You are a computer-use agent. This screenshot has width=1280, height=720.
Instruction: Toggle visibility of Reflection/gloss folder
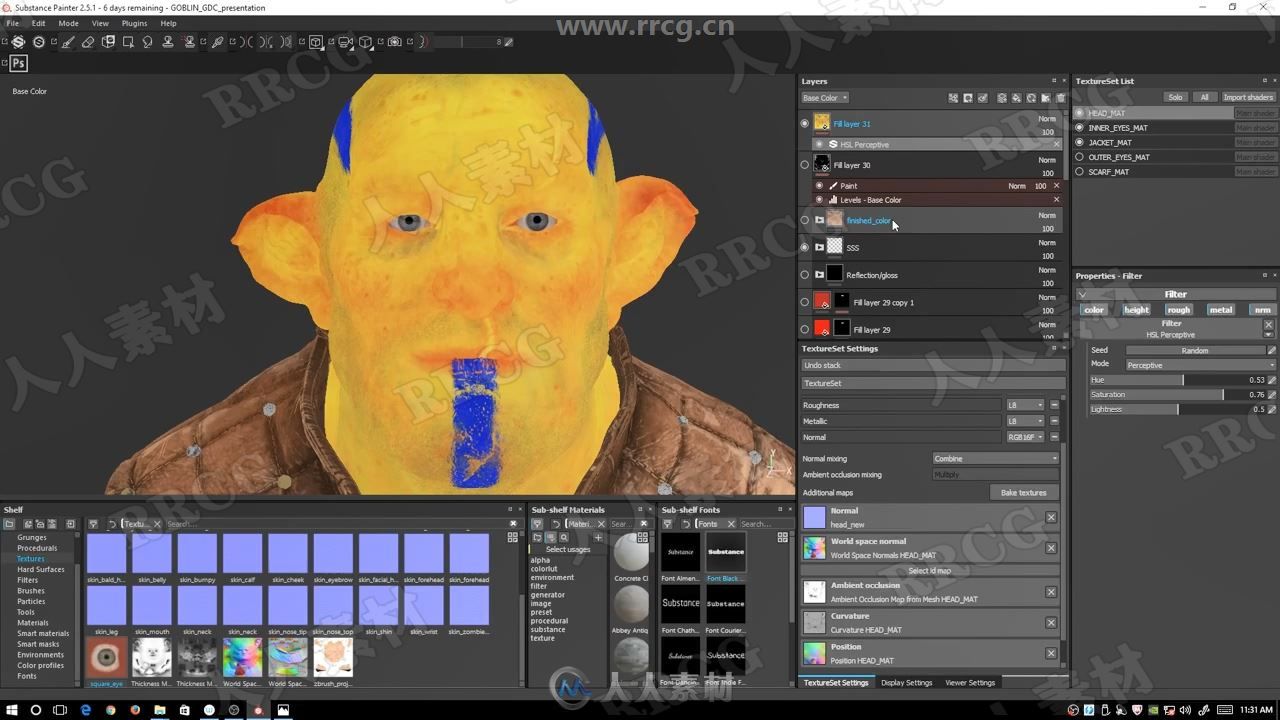(x=805, y=275)
